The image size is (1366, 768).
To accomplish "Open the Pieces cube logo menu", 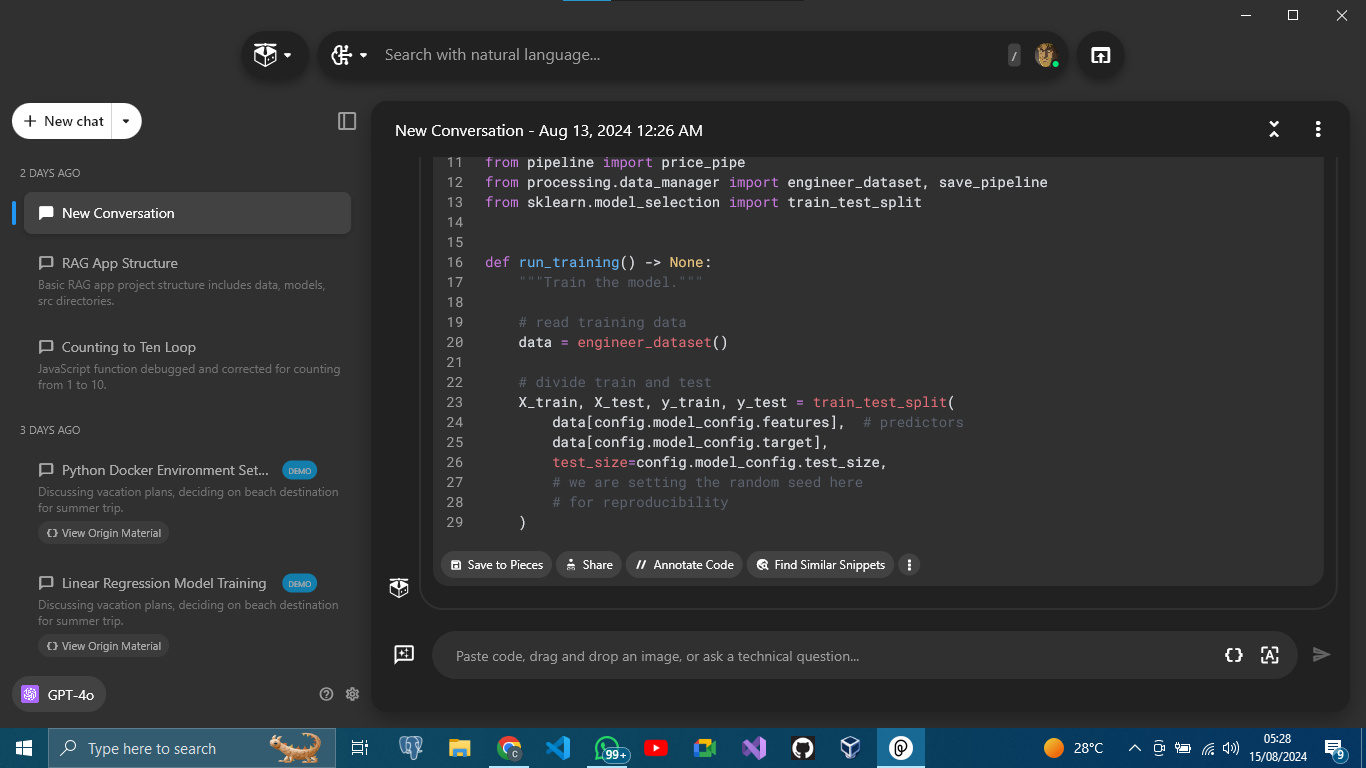I will [x=274, y=56].
